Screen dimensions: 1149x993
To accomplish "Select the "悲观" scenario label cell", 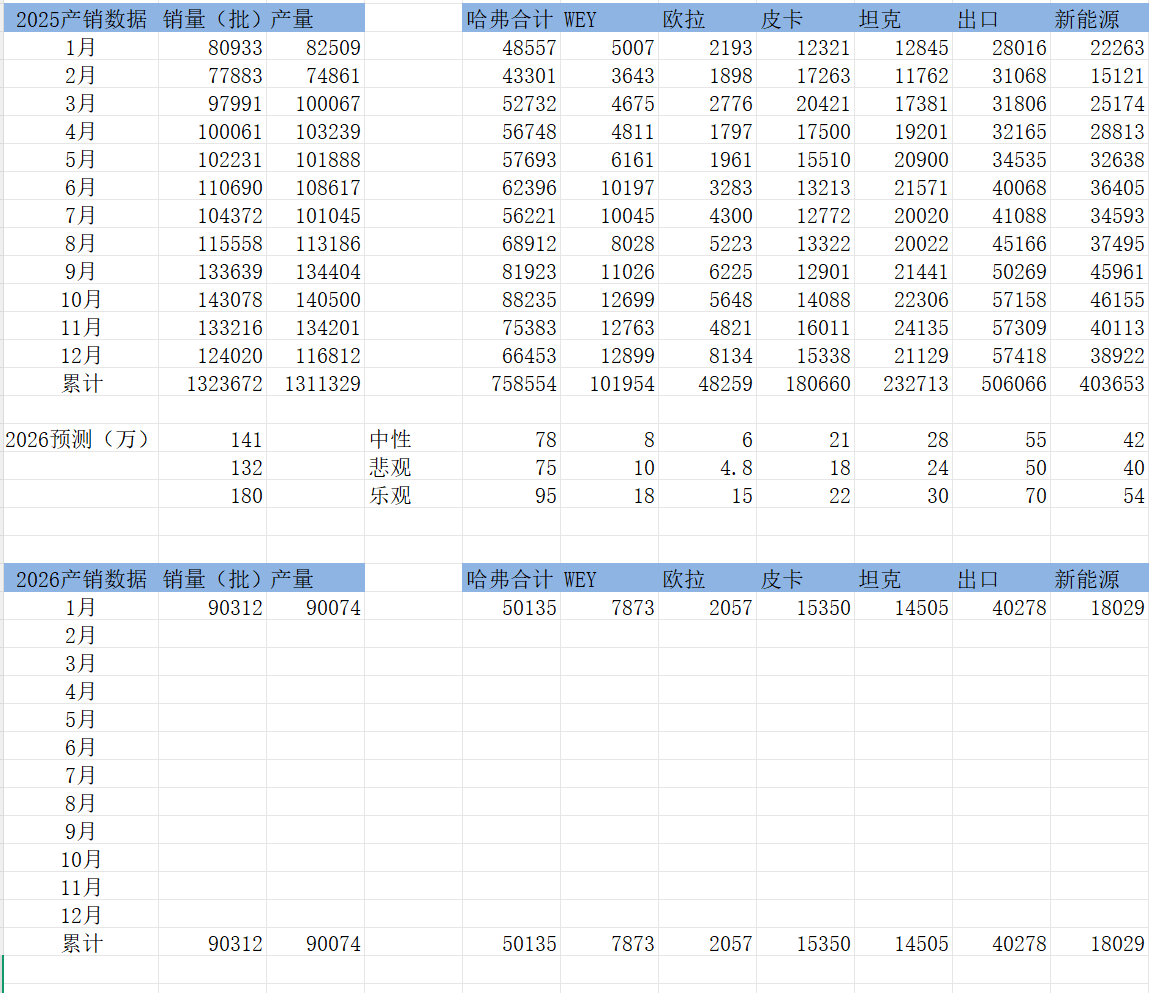I will (391, 467).
